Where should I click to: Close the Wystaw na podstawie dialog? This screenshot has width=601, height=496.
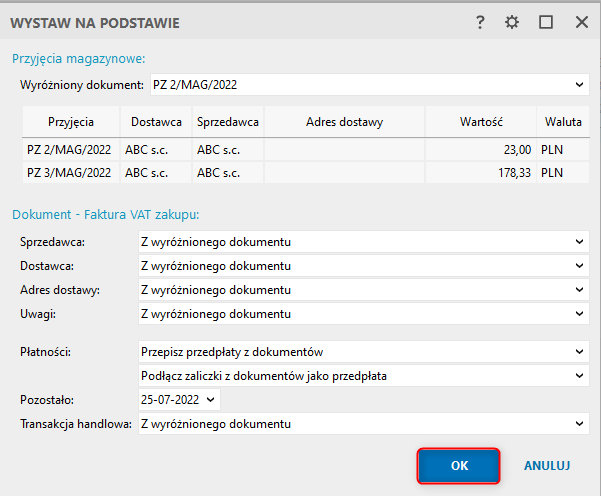coord(581,22)
